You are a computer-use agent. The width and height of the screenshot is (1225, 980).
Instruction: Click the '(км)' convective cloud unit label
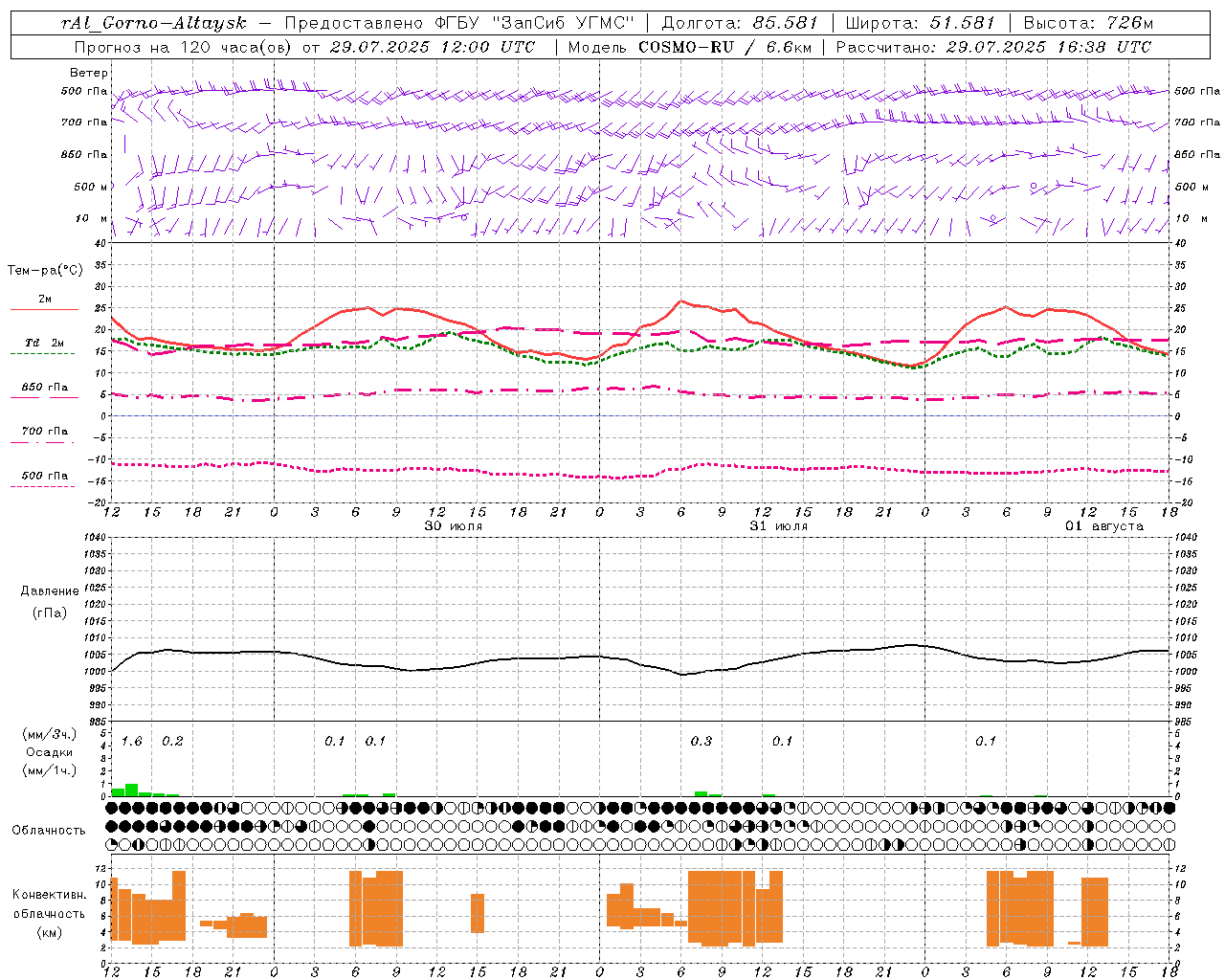[49, 932]
